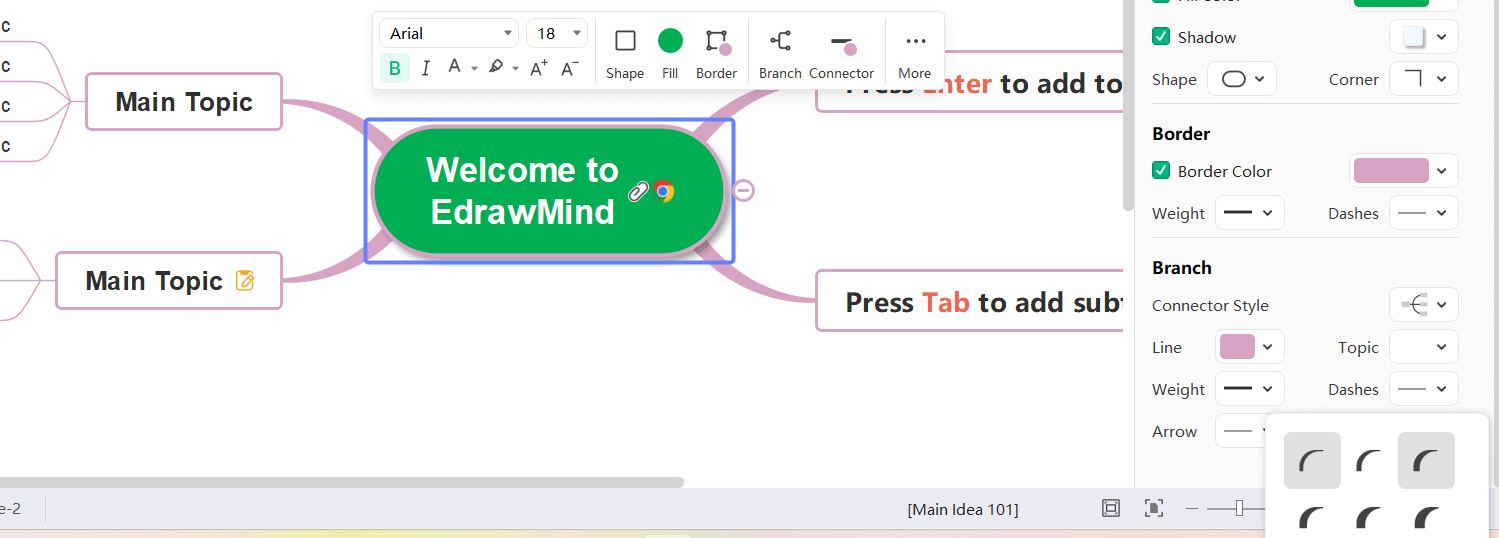Open the Shape tool in toolbar

tap(625, 53)
